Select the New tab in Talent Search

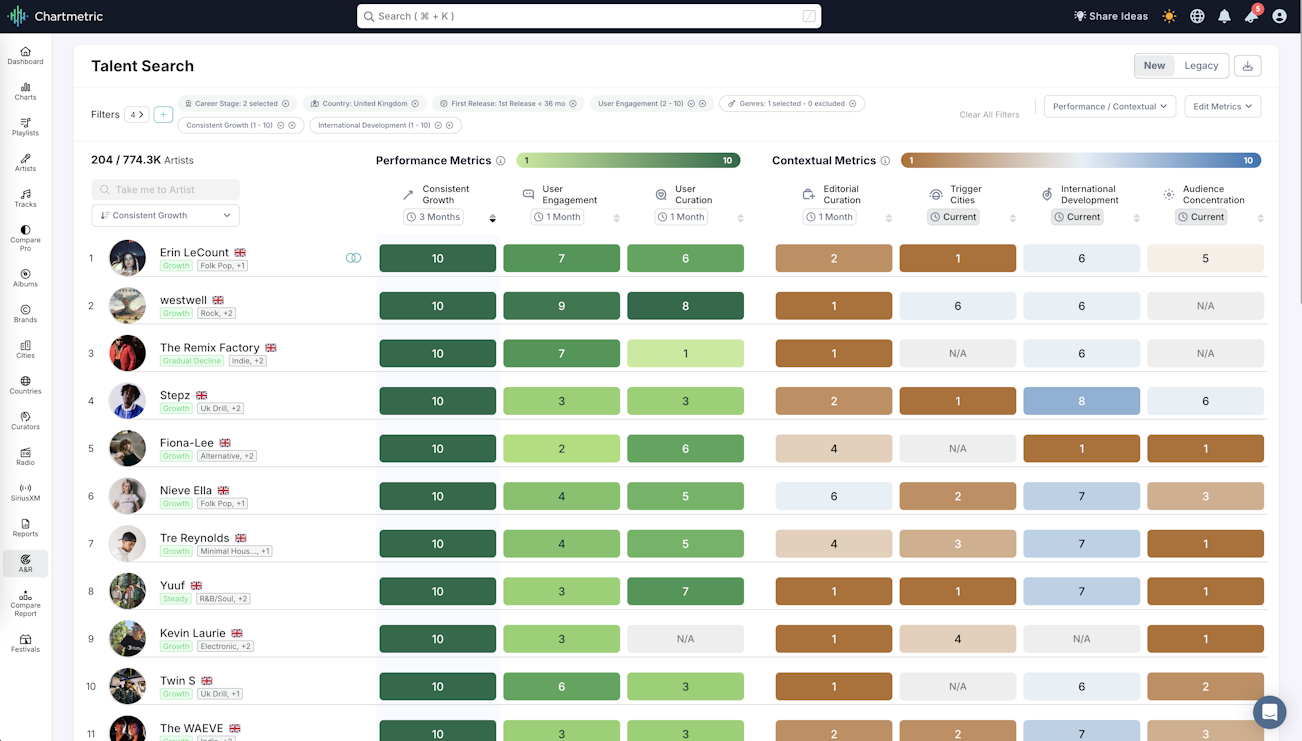pyautogui.click(x=1154, y=65)
